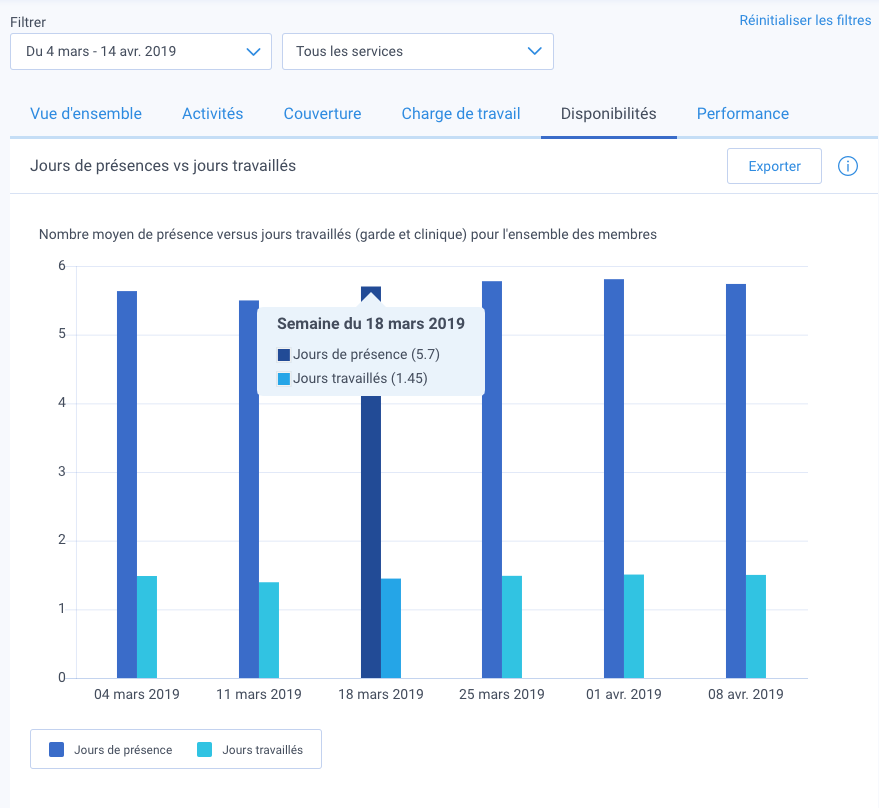Screen dimensions: 879x808
Task: Click the 04 mars 2019 presence bar
Action: (x=127, y=484)
